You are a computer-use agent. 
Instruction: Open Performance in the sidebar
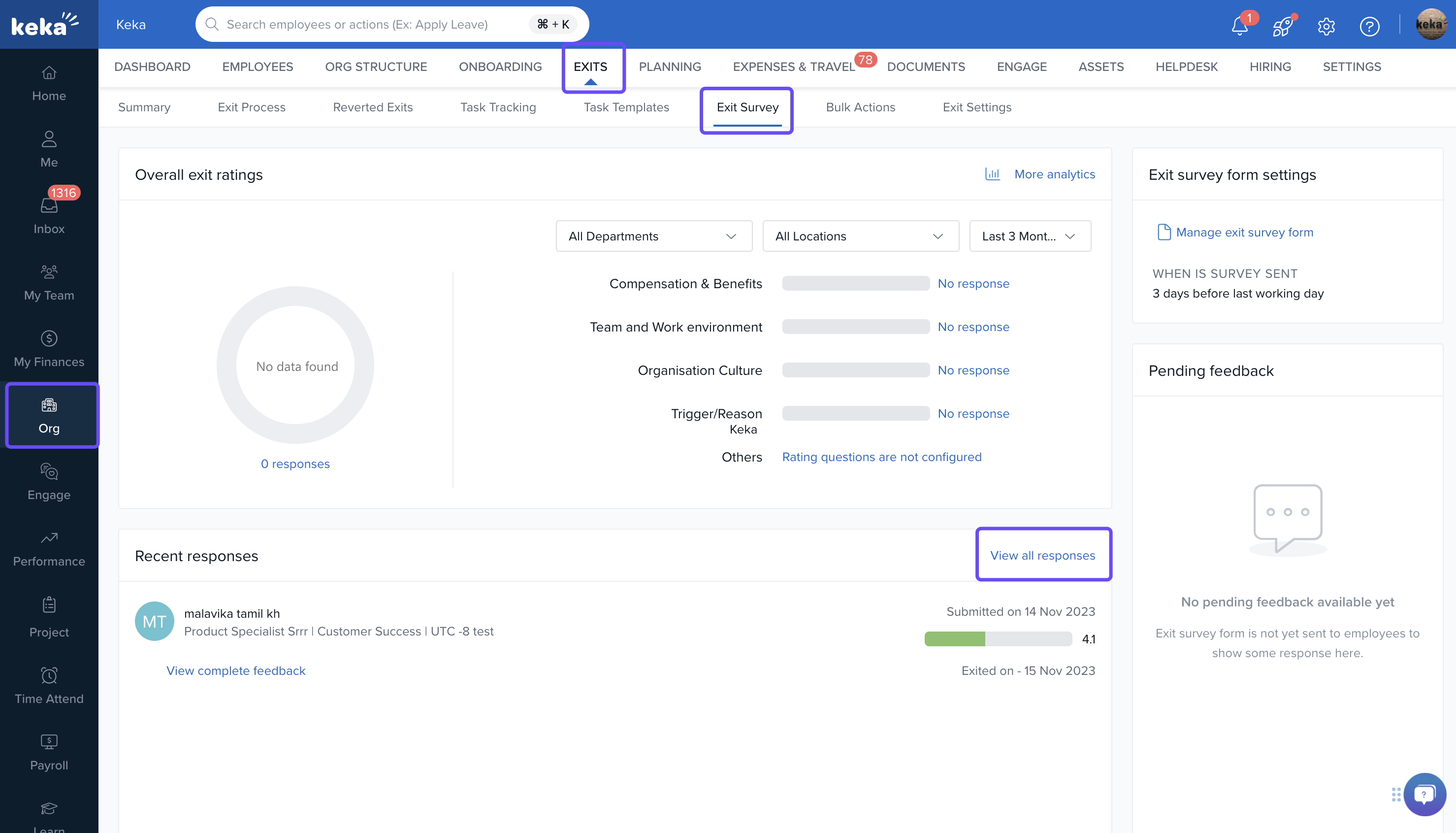click(x=49, y=548)
